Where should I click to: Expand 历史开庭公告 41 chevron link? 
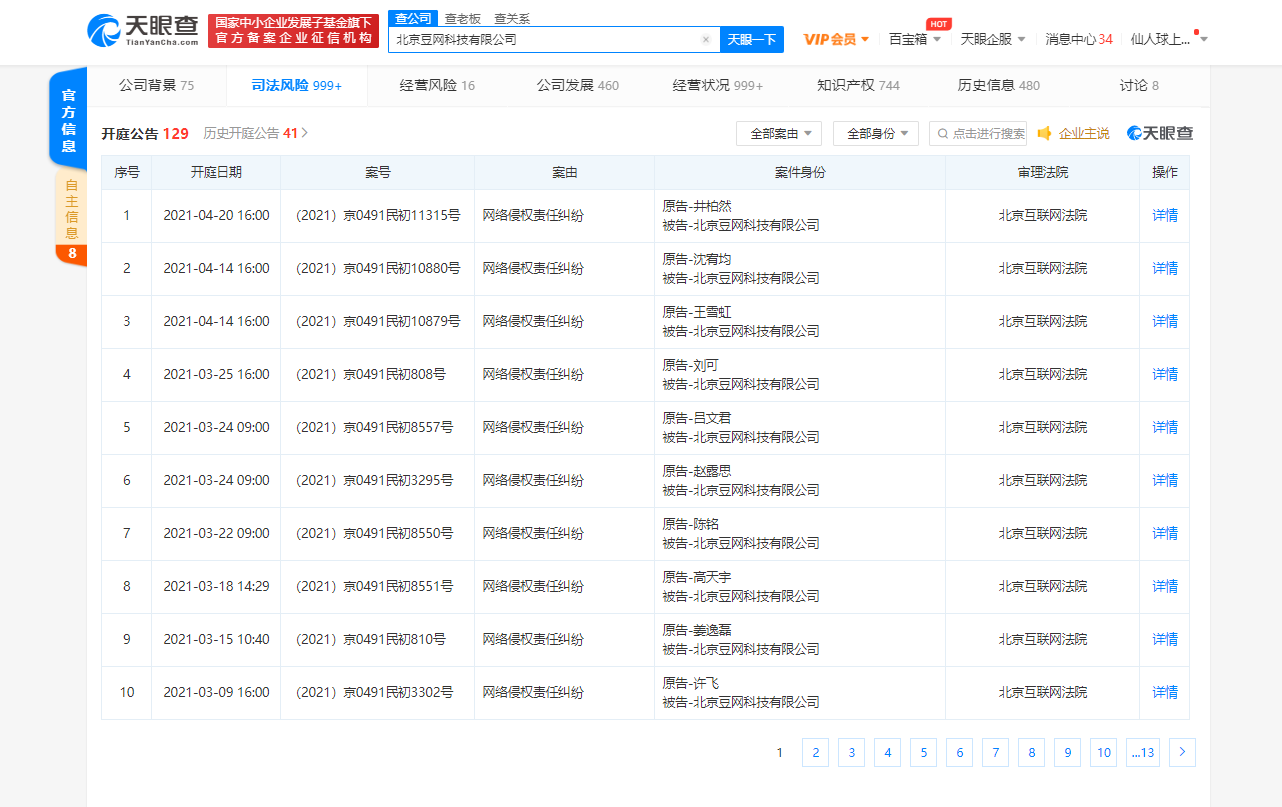click(x=256, y=133)
